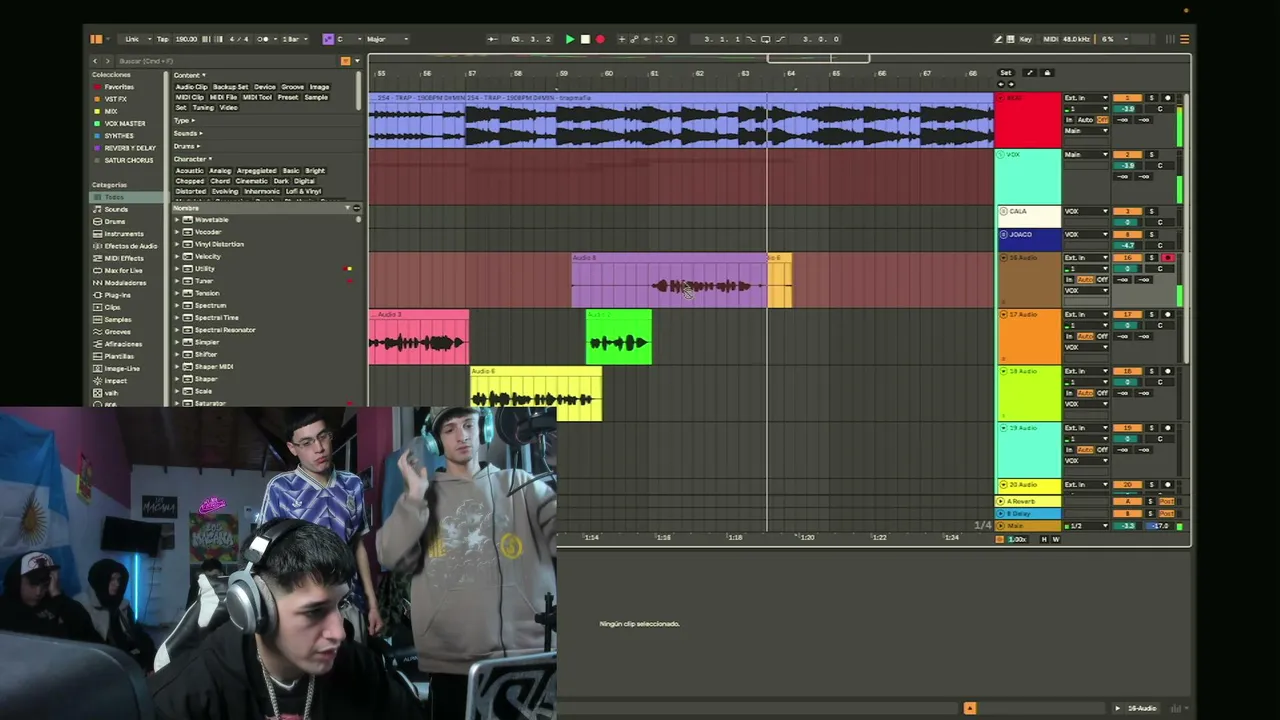Click the Follow playback arrow icon

point(492,39)
